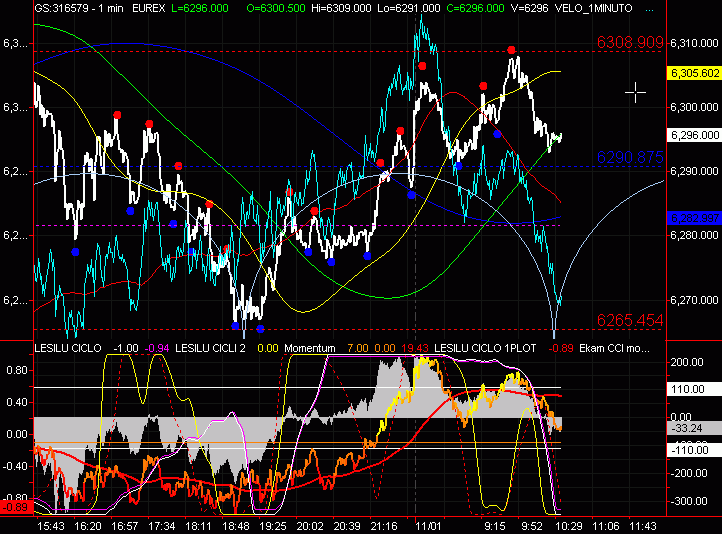Click the -0.40 left indicator axis label
Image resolution: width=722 pixels, height=534 pixels.
(15, 466)
